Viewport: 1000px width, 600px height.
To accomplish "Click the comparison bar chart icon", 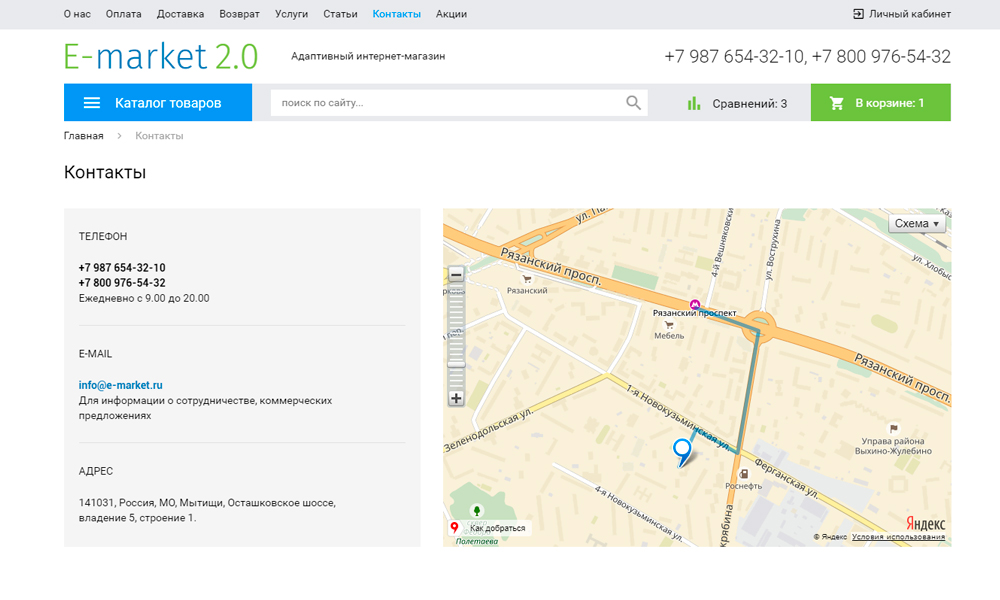I will [x=694, y=103].
